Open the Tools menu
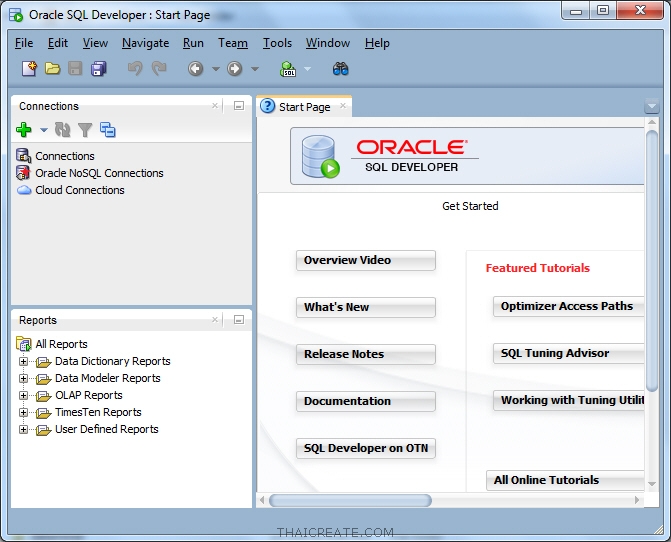 (x=277, y=43)
